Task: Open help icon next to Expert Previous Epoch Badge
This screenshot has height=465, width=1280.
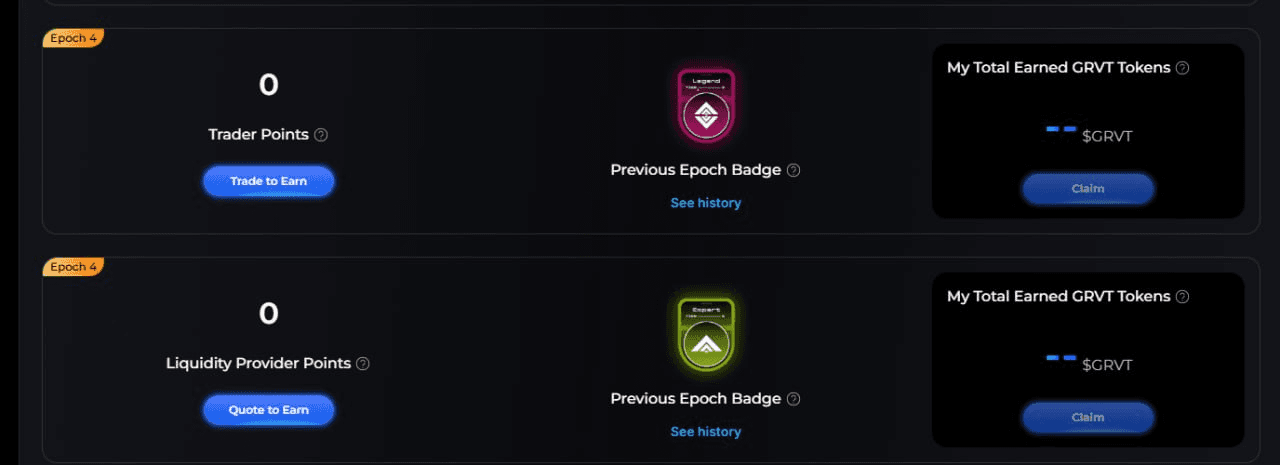Action: pyautogui.click(x=793, y=399)
